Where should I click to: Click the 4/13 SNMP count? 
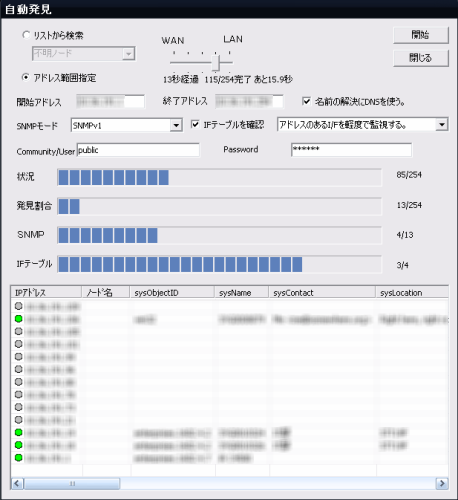[x=405, y=235]
